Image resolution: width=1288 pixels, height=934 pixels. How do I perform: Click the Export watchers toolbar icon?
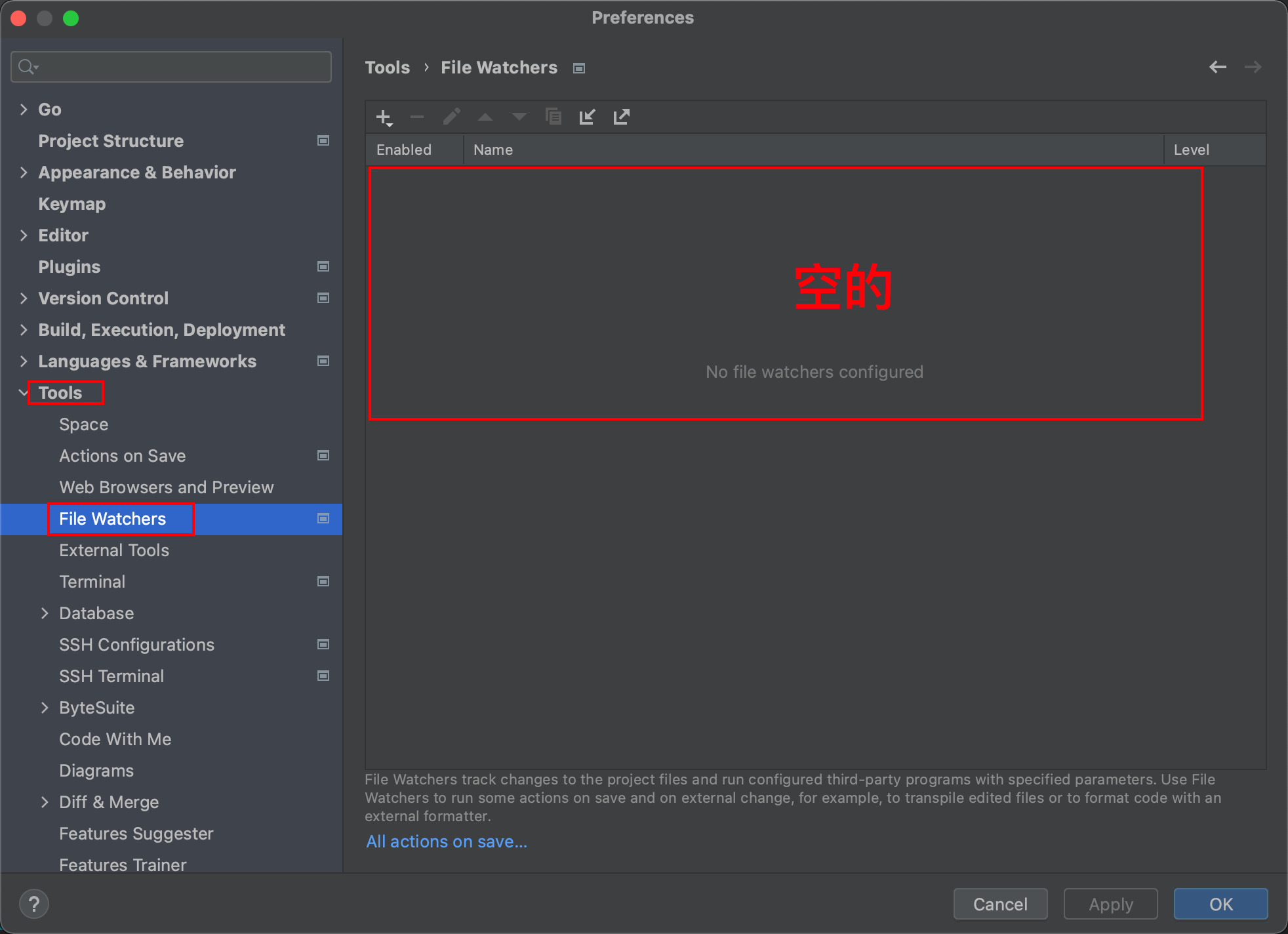click(x=621, y=117)
